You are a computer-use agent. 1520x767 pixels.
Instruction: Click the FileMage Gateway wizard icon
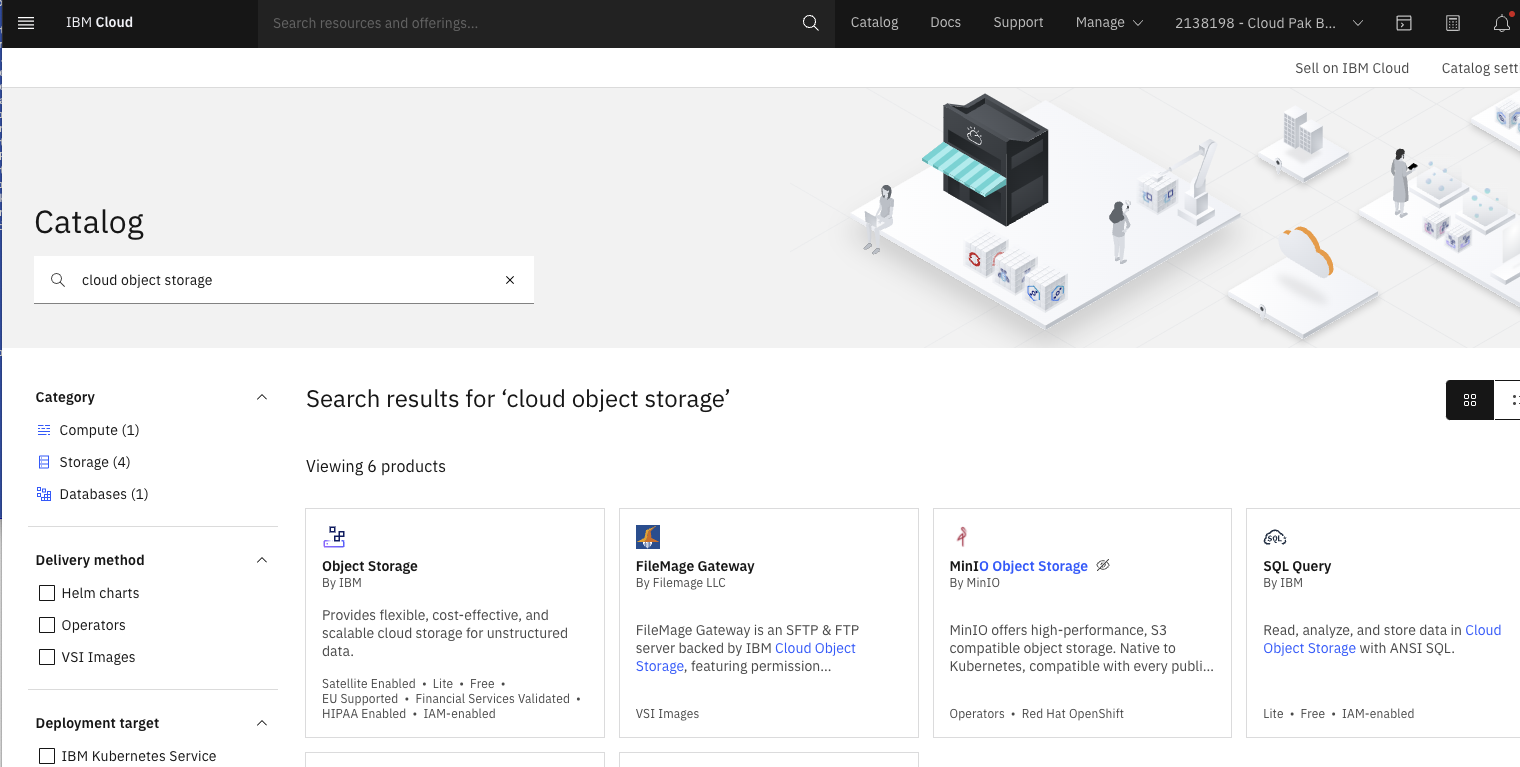click(x=648, y=537)
